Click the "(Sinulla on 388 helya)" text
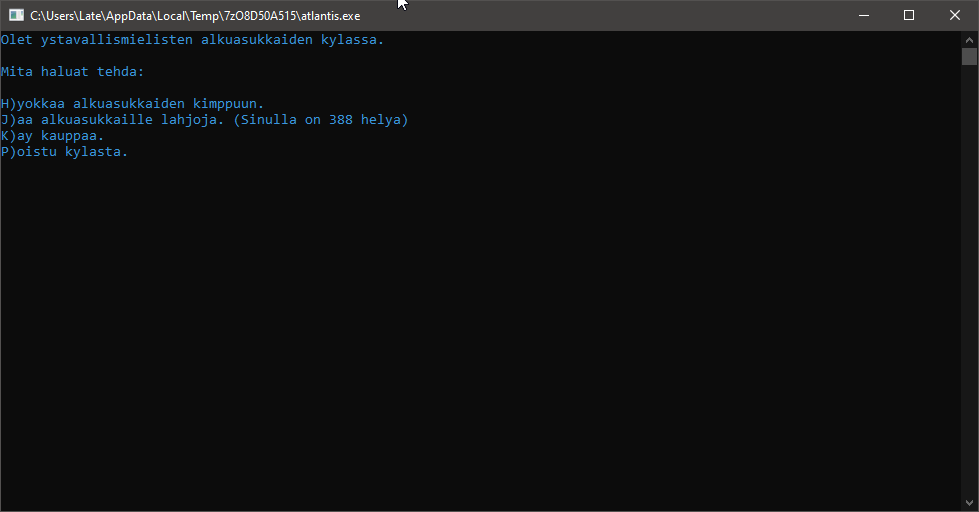 click(320, 120)
